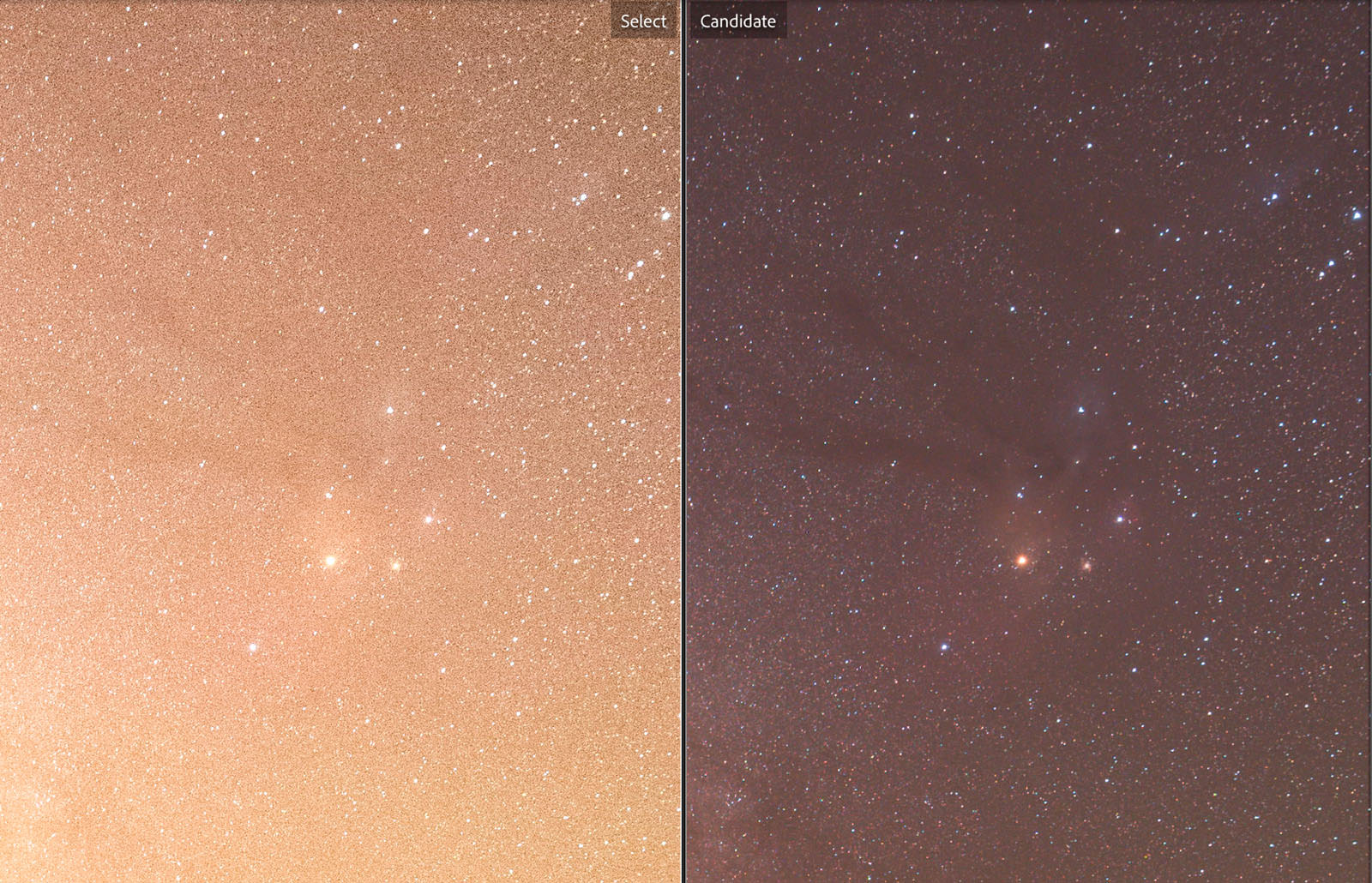Click the hazy star at Select photo's center
The width and height of the screenshot is (1372, 883).
tap(390, 411)
